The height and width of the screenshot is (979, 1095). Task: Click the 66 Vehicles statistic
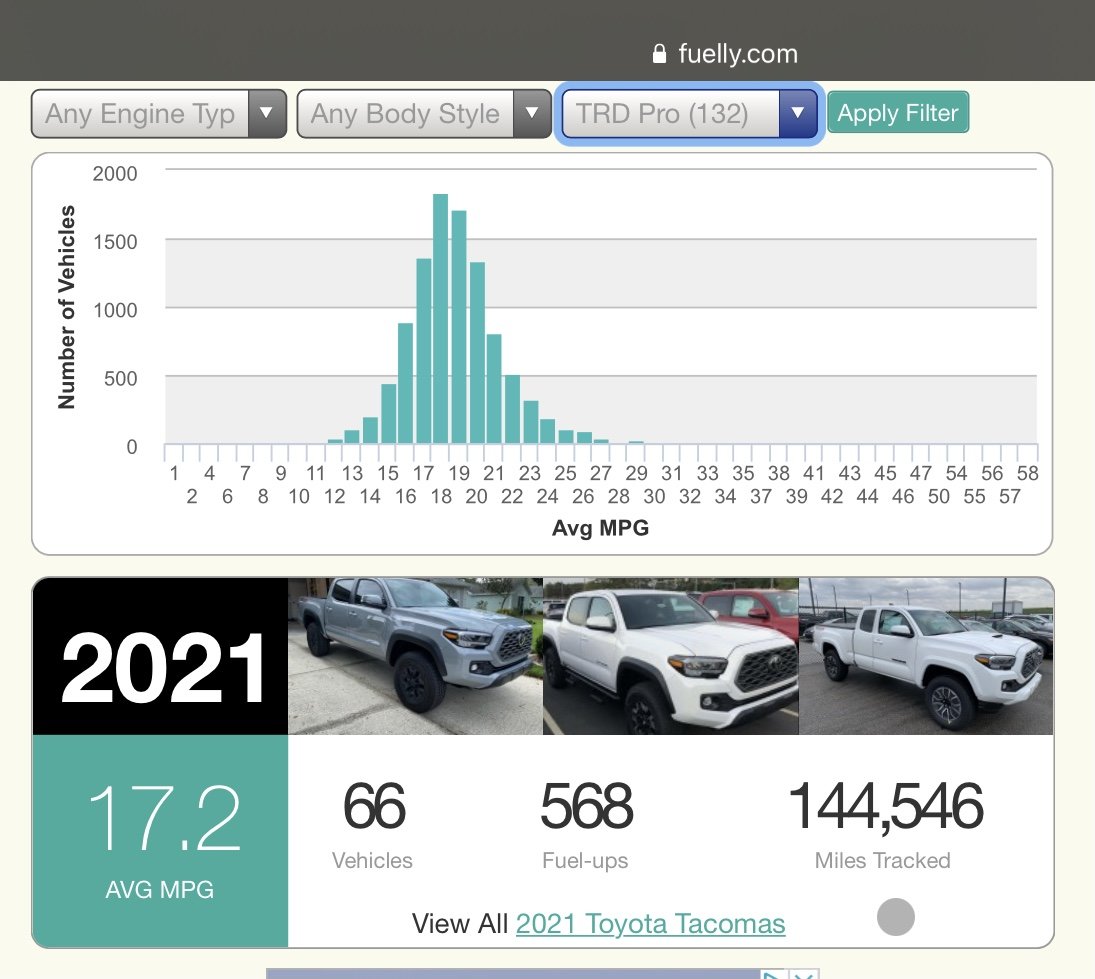pyautogui.click(x=373, y=824)
